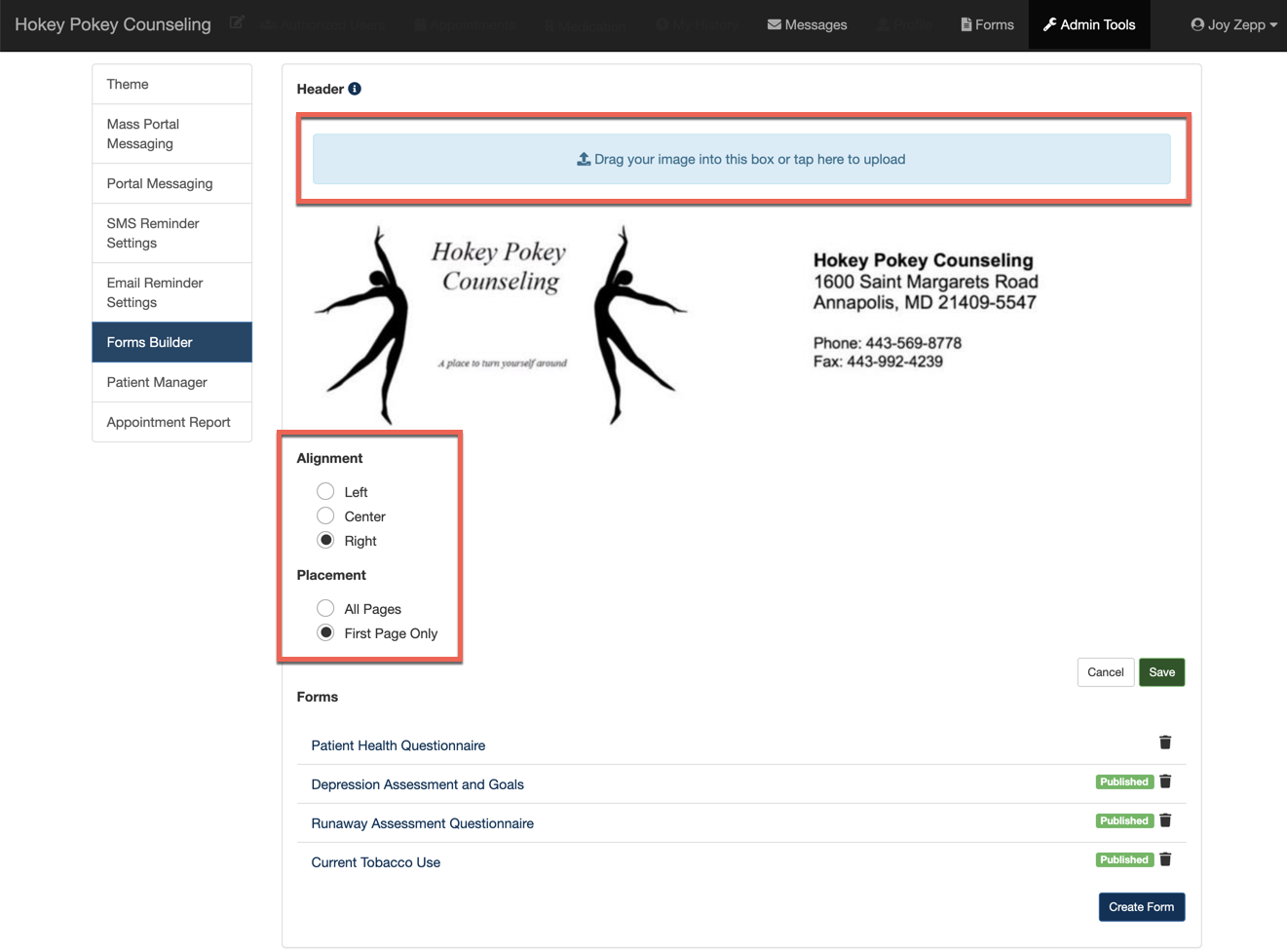Click the Create Form button
The image size is (1287, 952).
(1141, 907)
